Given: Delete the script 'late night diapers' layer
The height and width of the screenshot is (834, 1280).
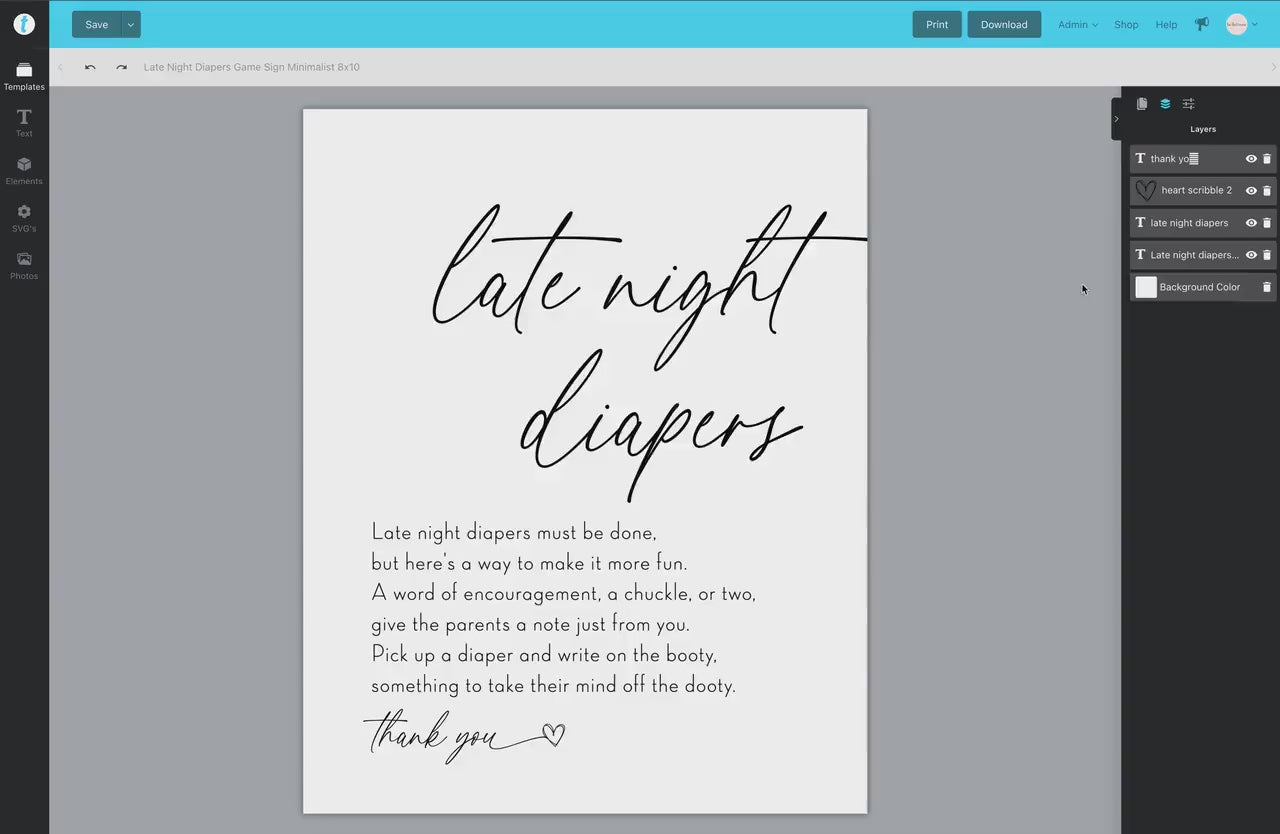Looking at the screenshot, I should click(1267, 223).
